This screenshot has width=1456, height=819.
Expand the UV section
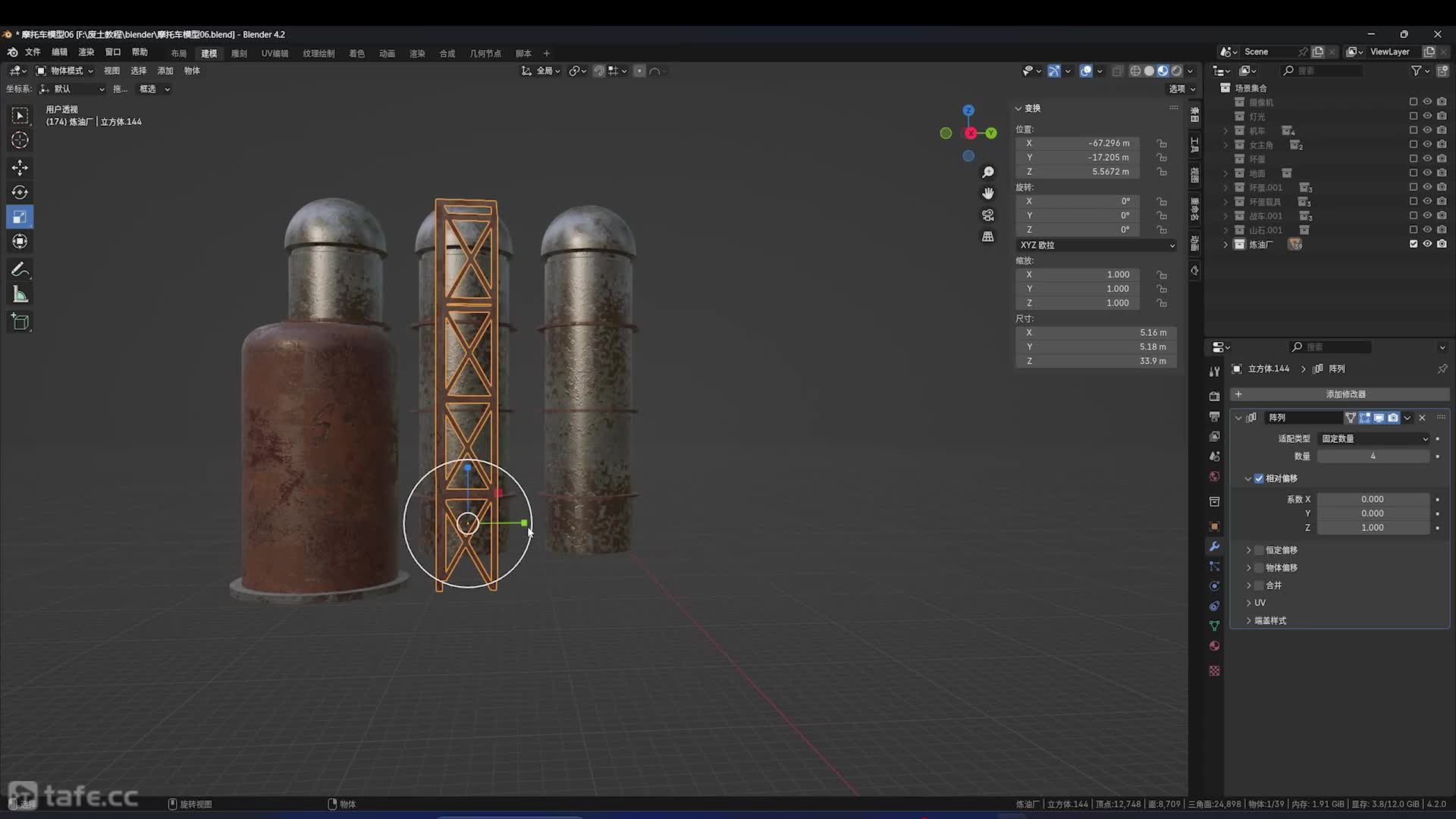point(1248,603)
